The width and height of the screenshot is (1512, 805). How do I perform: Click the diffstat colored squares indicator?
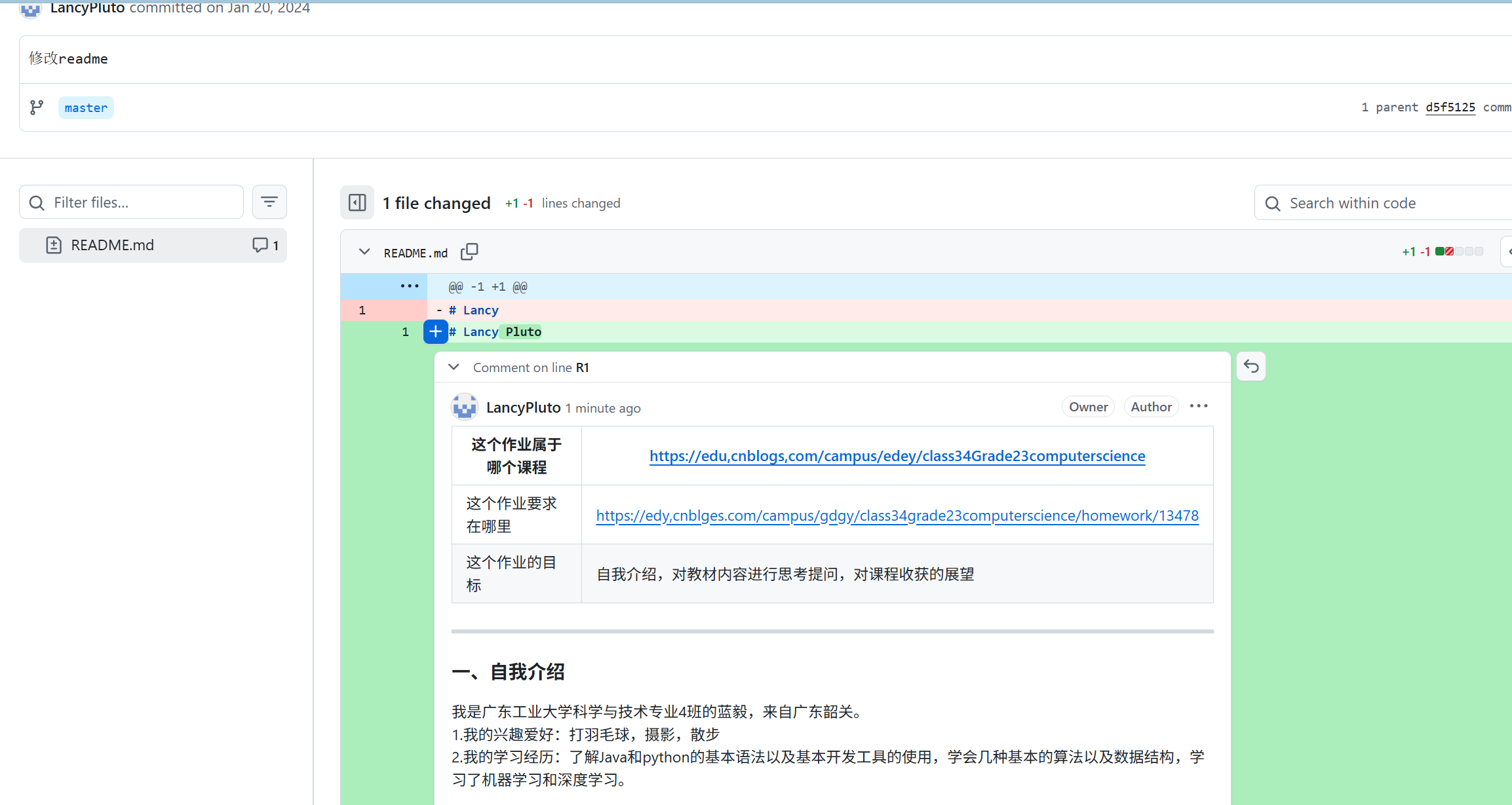pyautogui.click(x=1458, y=252)
